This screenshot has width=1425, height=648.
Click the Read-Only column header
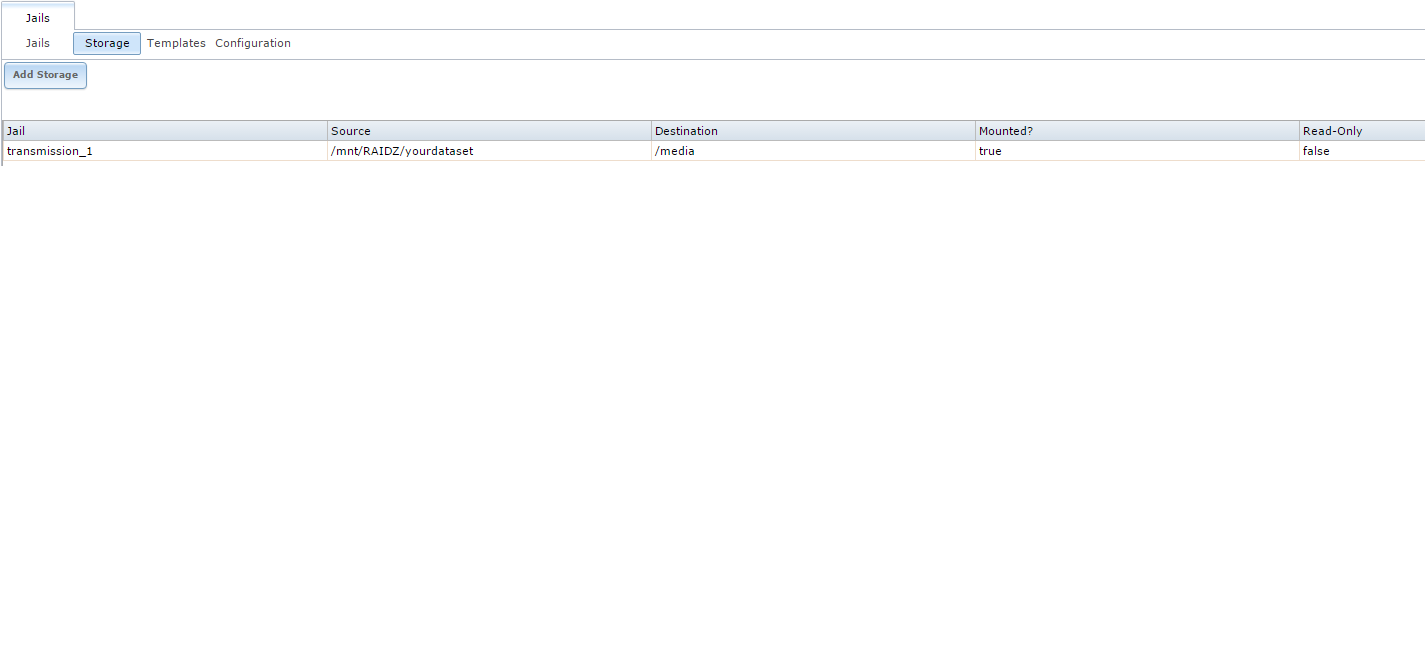click(1362, 131)
